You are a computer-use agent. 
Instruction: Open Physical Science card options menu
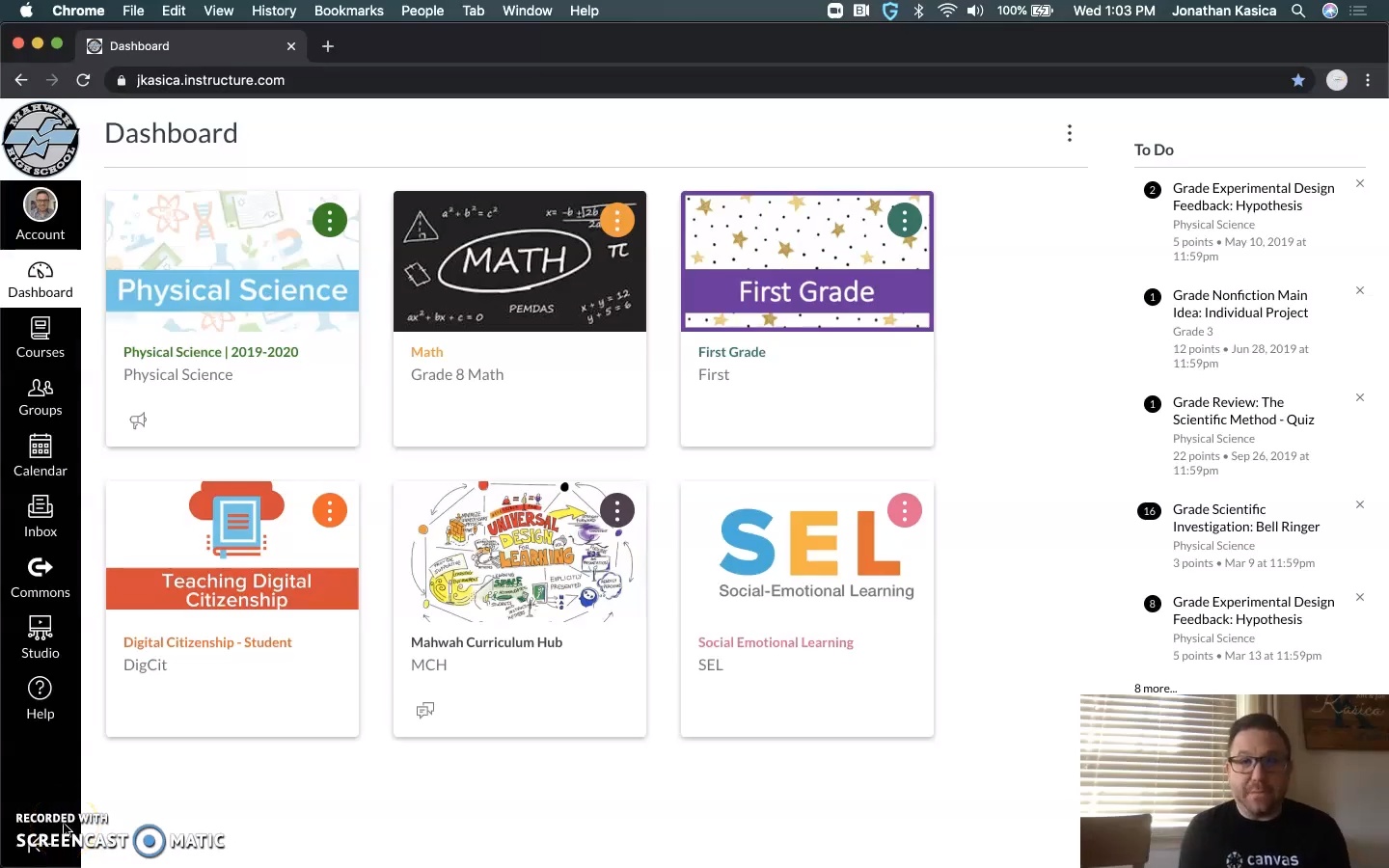[x=330, y=220]
